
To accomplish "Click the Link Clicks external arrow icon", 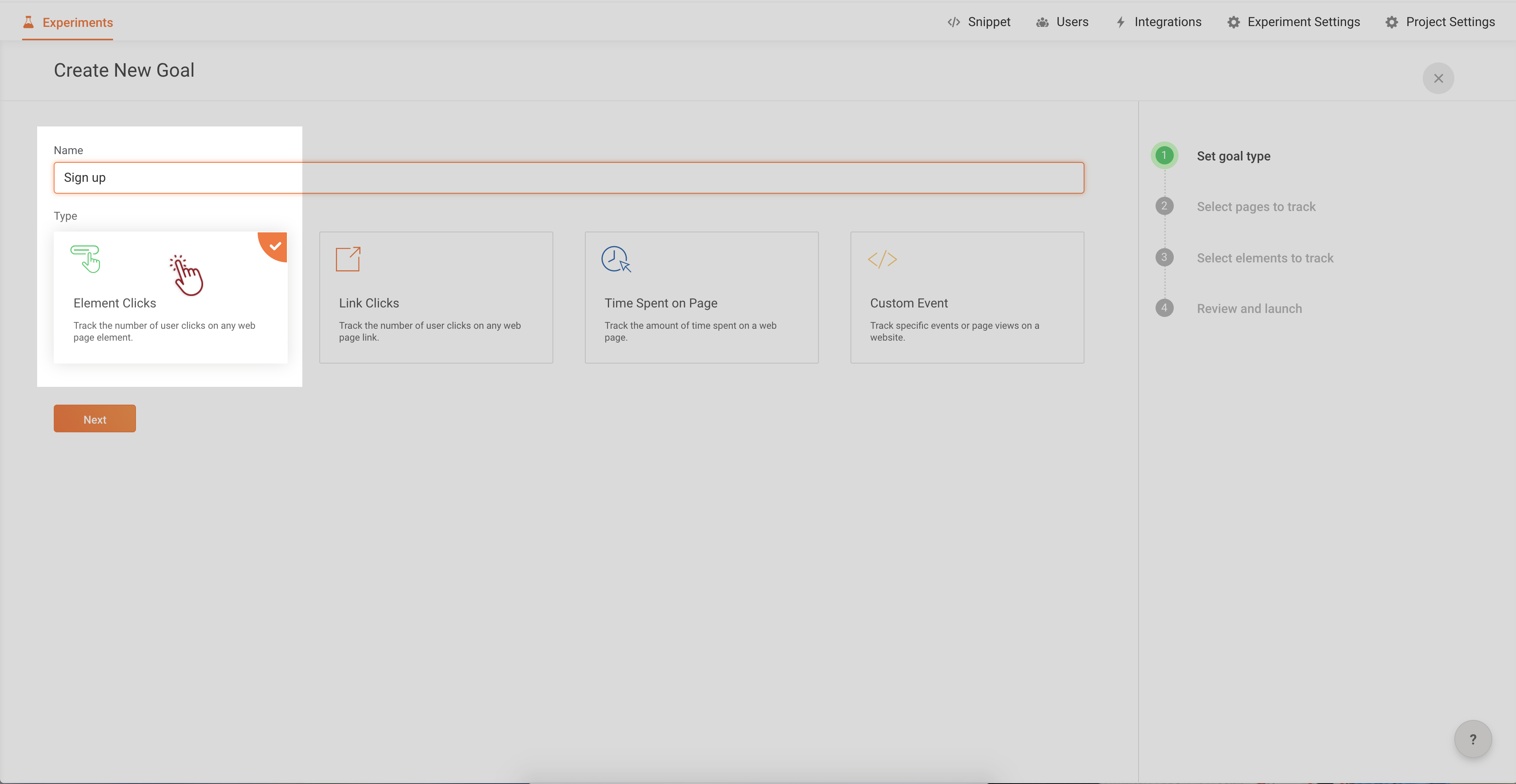I will (348, 259).
